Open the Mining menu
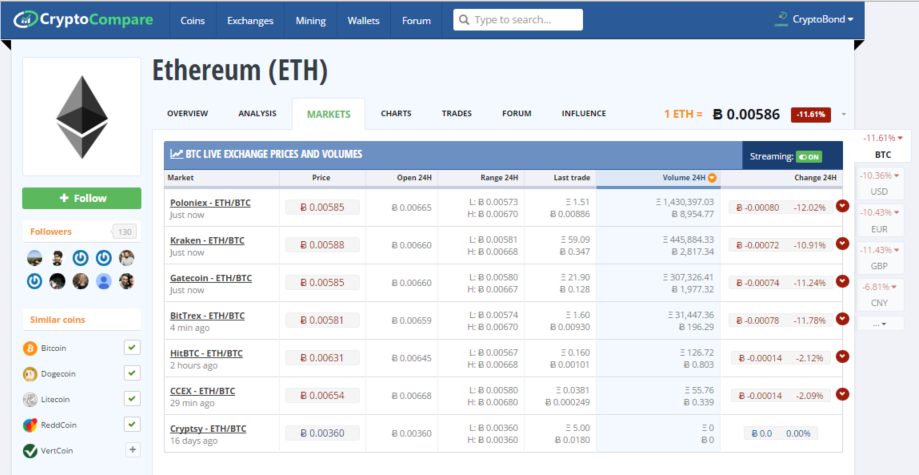 click(x=311, y=21)
